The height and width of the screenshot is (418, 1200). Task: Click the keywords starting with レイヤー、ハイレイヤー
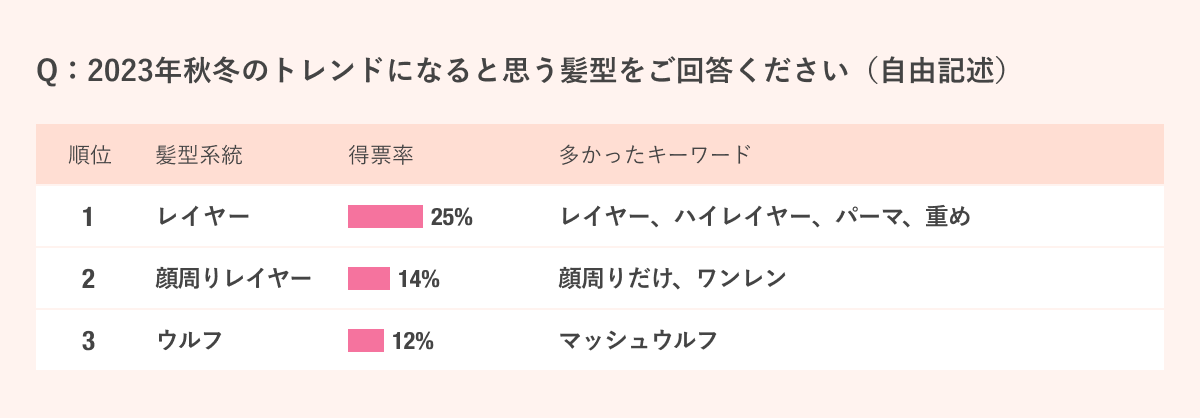click(x=765, y=217)
